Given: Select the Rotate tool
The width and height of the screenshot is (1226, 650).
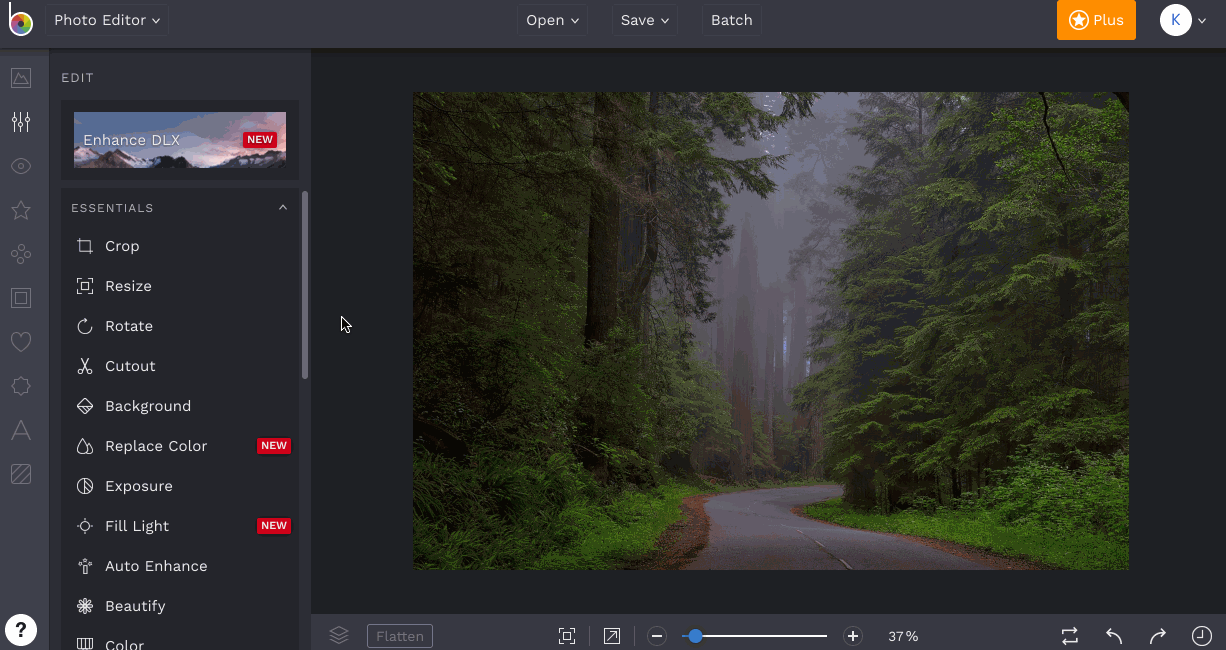Looking at the screenshot, I should (180, 326).
